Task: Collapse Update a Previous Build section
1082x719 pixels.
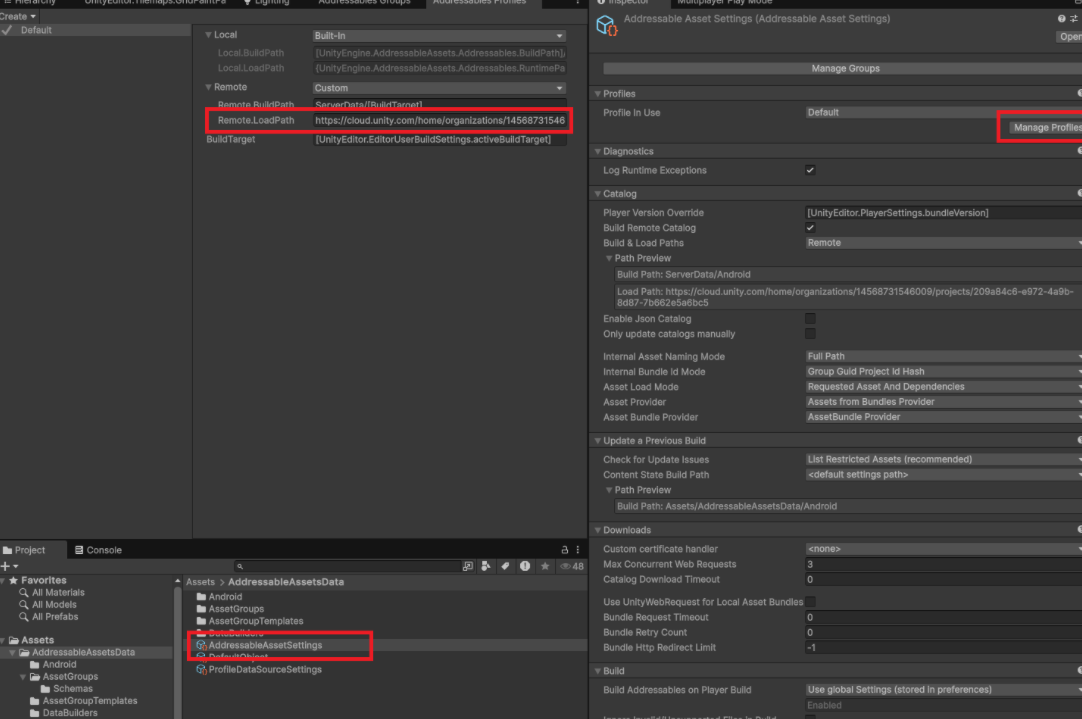Action: (598, 441)
